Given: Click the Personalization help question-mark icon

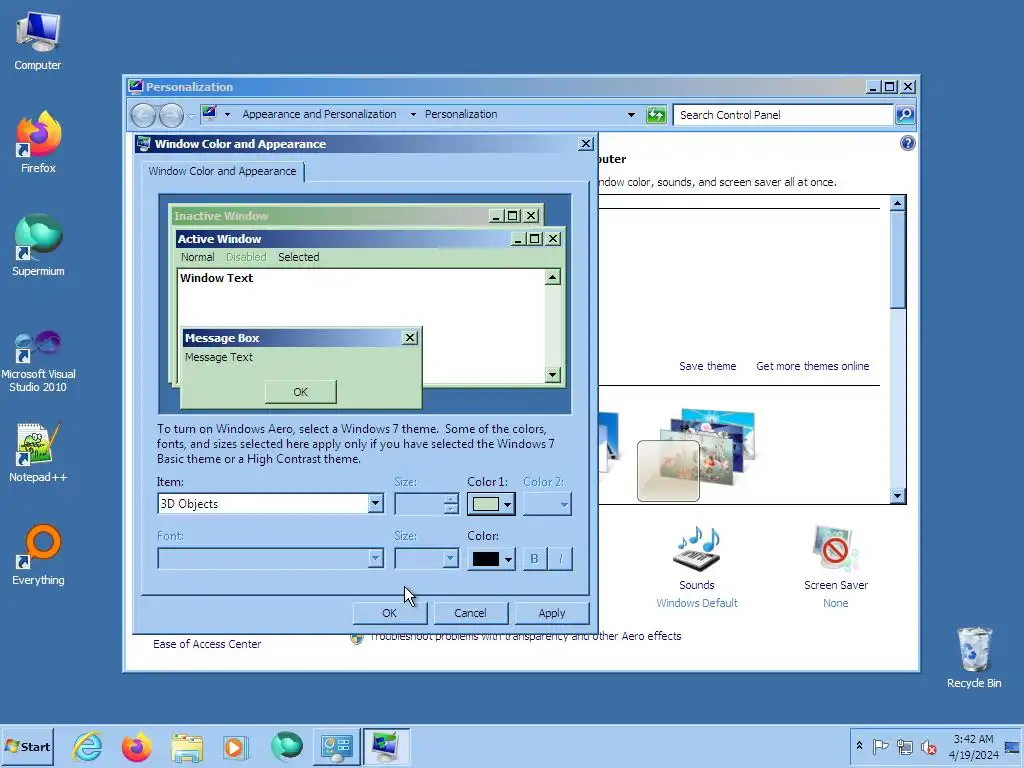Looking at the screenshot, I should click(x=908, y=143).
